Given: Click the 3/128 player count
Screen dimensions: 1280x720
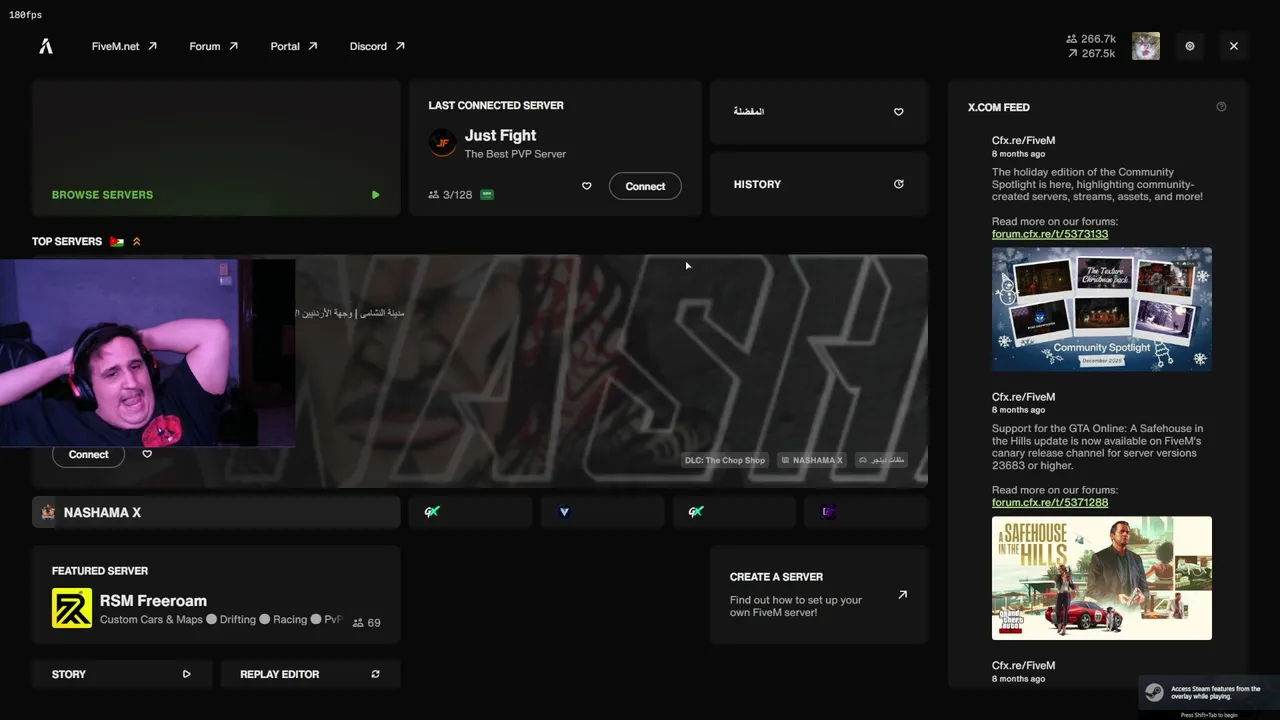Looking at the screenshot, I should coord(450,195).
